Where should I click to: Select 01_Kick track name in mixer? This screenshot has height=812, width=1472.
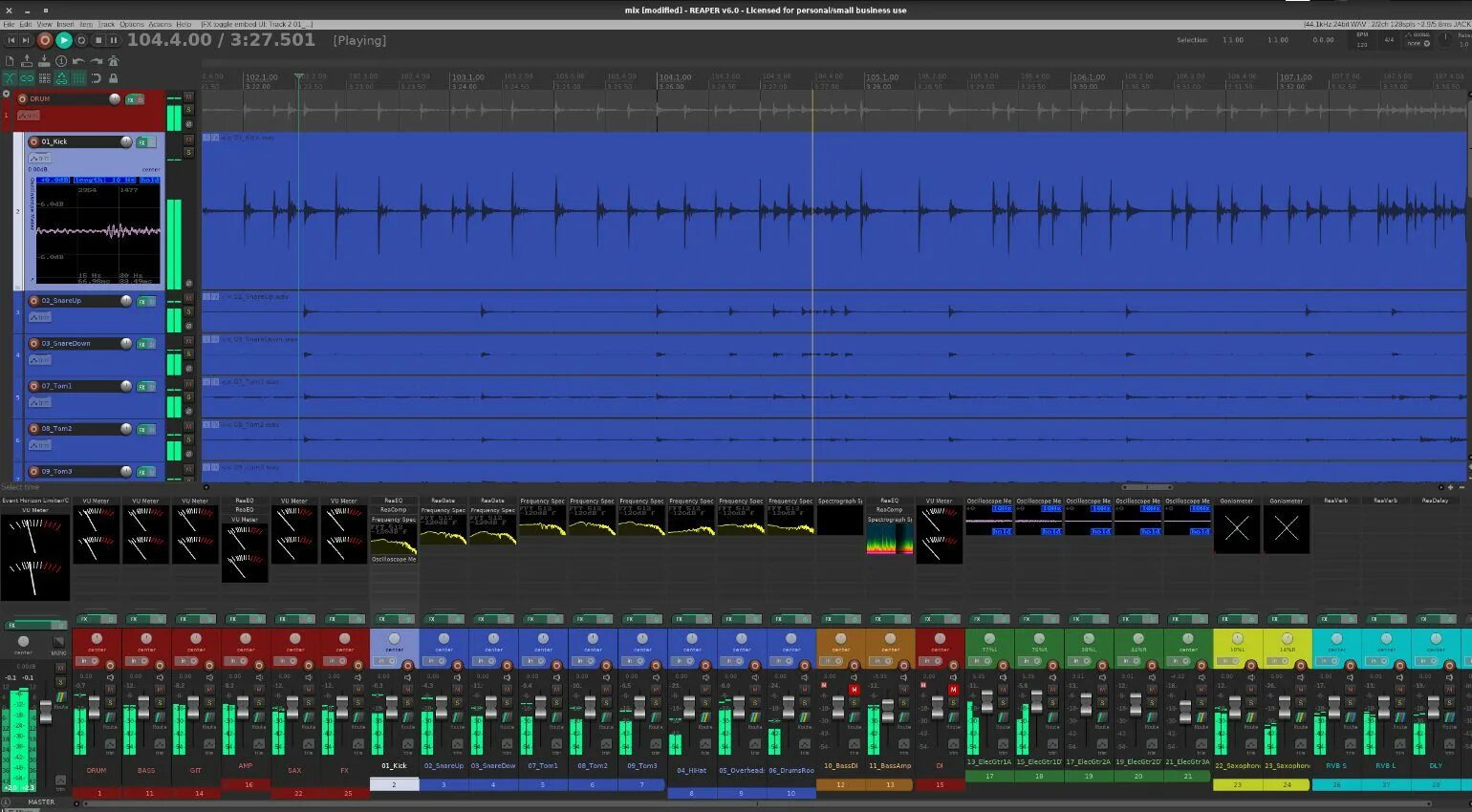tap(394, 766)
